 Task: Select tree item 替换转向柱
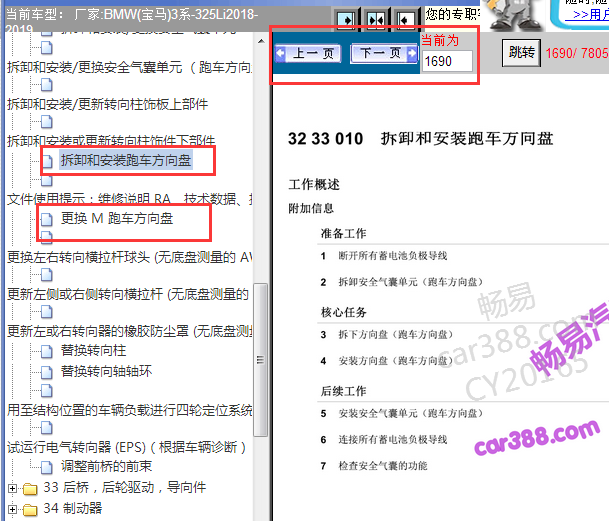(x=94, y=350)
